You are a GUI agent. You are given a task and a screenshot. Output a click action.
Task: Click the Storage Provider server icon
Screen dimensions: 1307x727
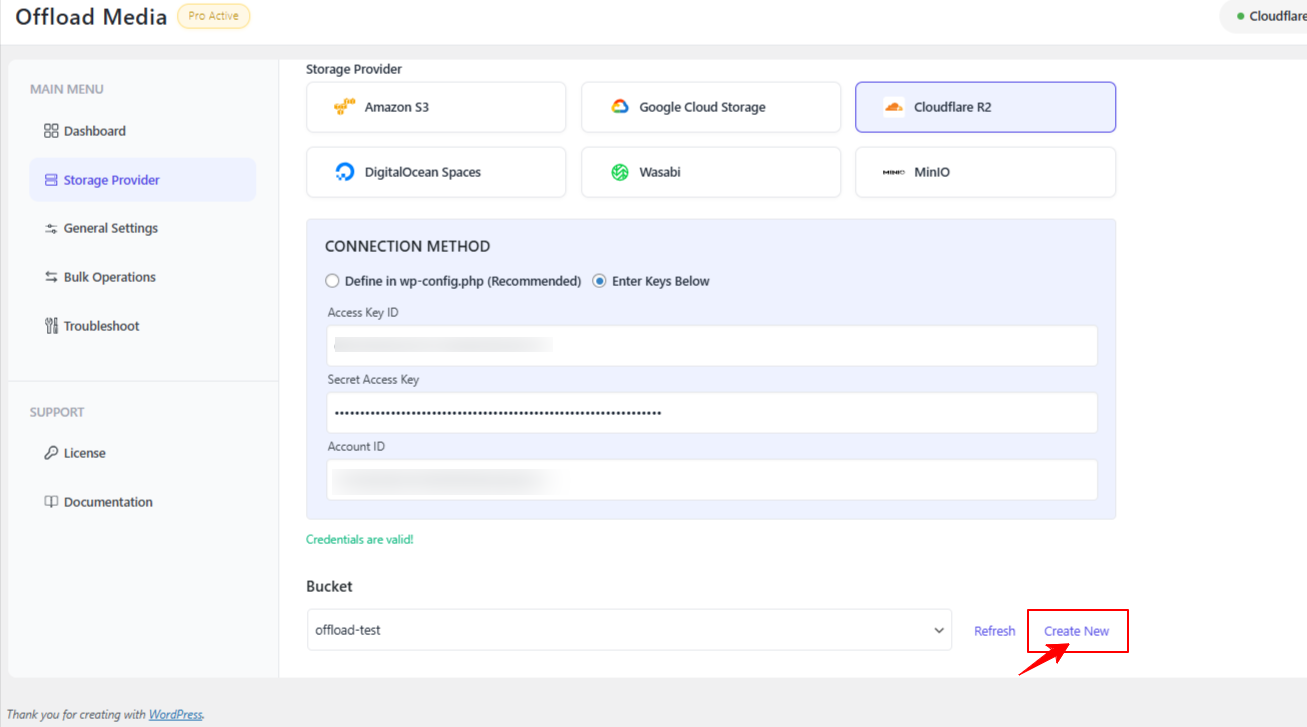51,180
